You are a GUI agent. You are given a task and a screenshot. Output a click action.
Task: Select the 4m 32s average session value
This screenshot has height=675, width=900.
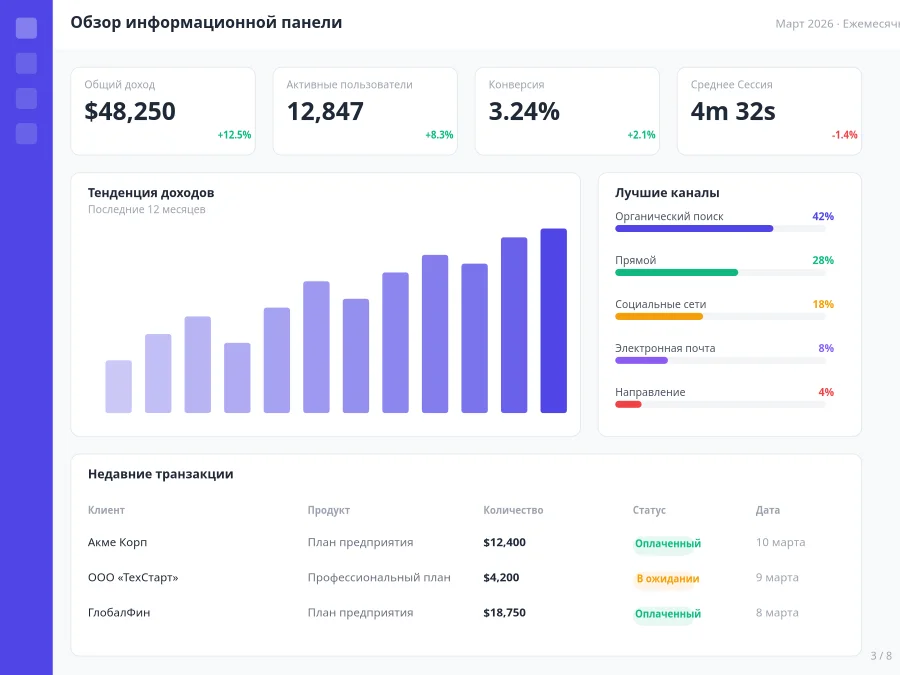pyautogui.click(x=733, y=111)
